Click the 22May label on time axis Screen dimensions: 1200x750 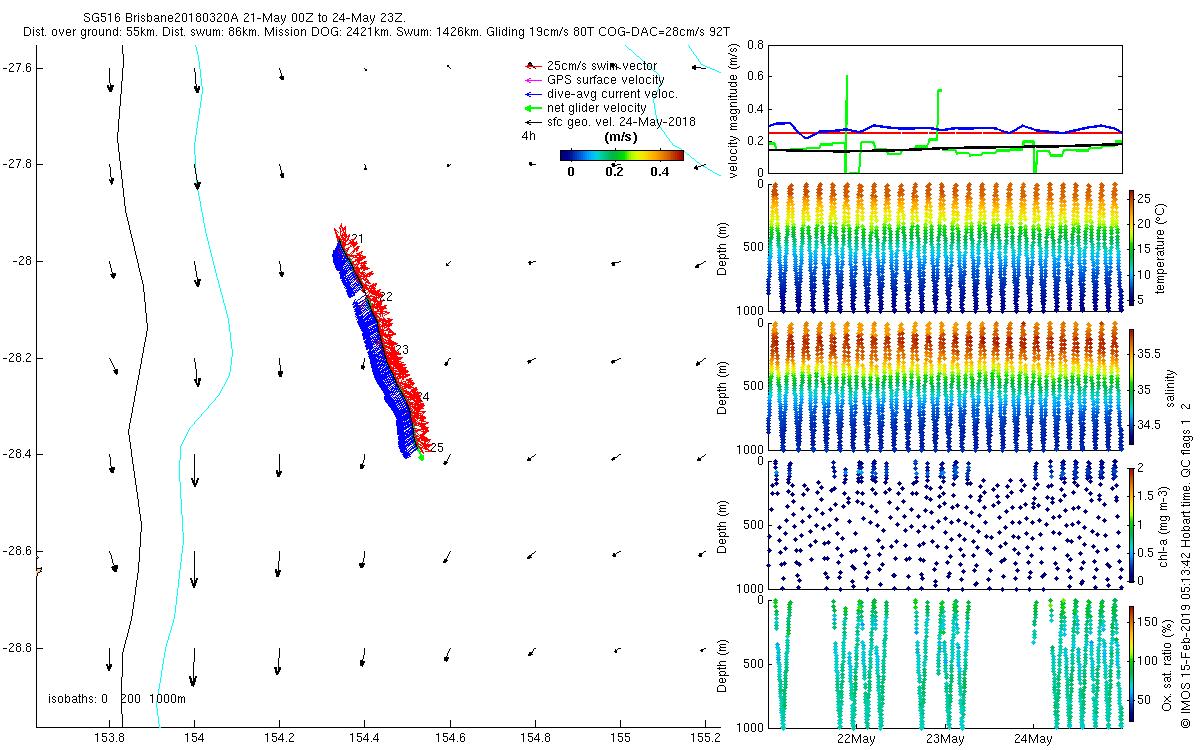click(857, 739)
